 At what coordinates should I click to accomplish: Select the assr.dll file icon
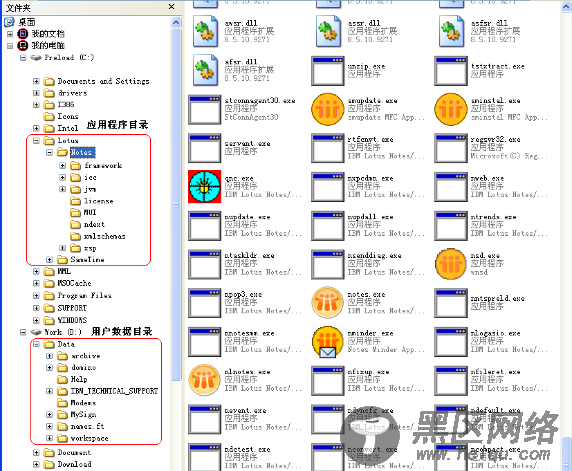(x=328, y=31)
